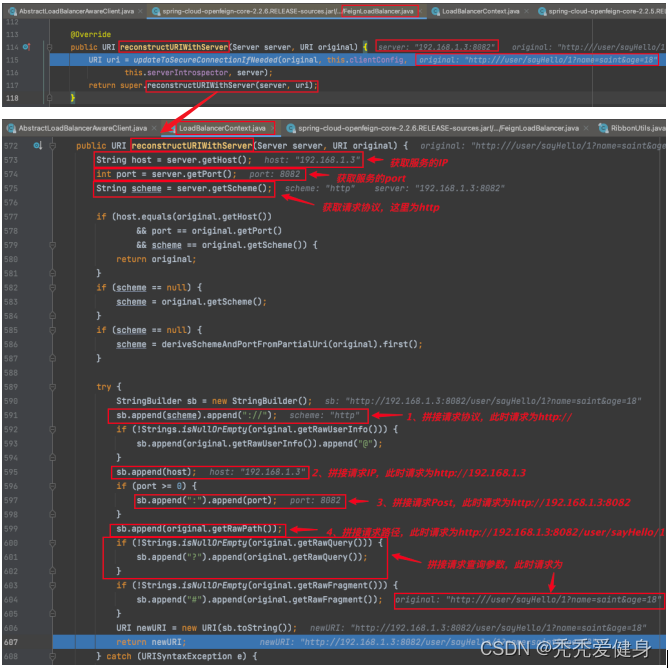Click class file icon on upper AbstractLoadBalancerAwareClient.java tab
The image size is (668, 668).
(12, 11)
